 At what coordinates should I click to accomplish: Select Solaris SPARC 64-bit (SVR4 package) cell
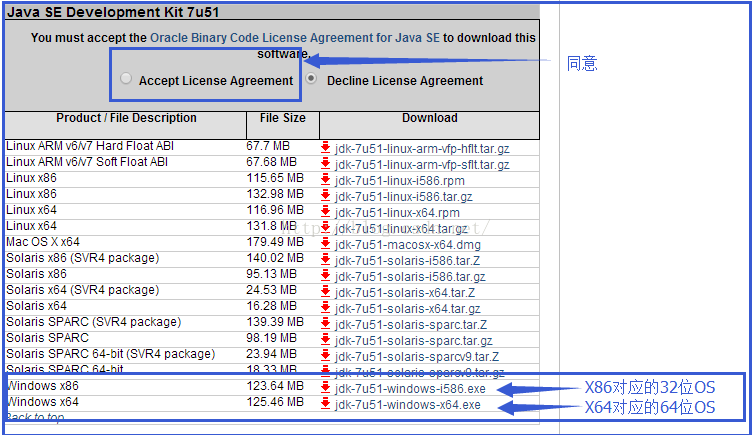tap(110, 354)
